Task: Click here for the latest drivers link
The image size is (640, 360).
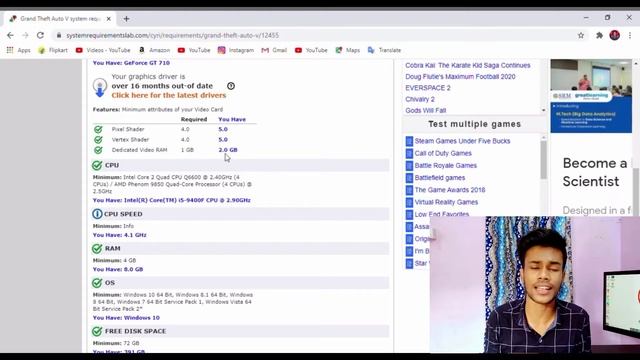Action: coord(169,95)
